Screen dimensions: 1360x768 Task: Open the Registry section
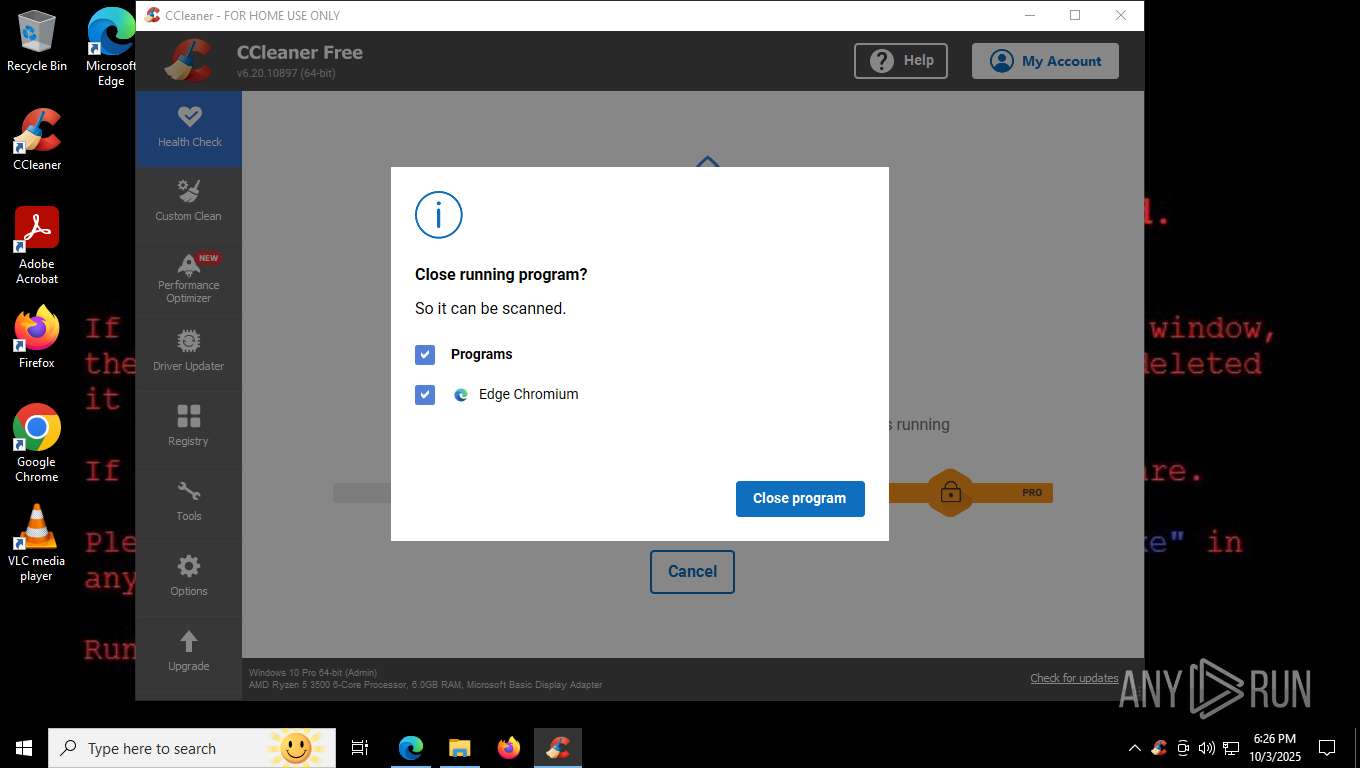(189, 428)
